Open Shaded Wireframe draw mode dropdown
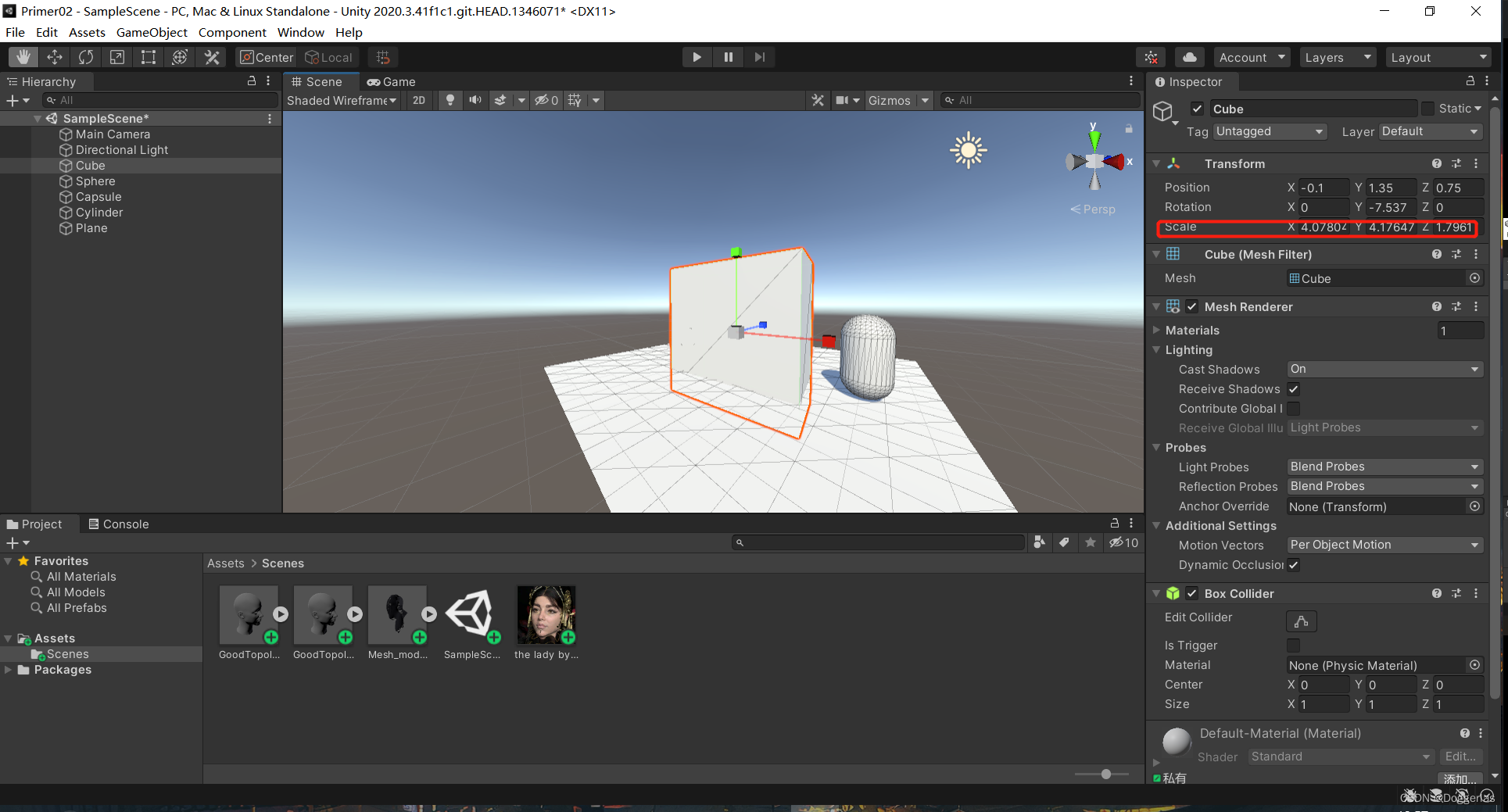 pyautogui.click(x=342, y=100)
